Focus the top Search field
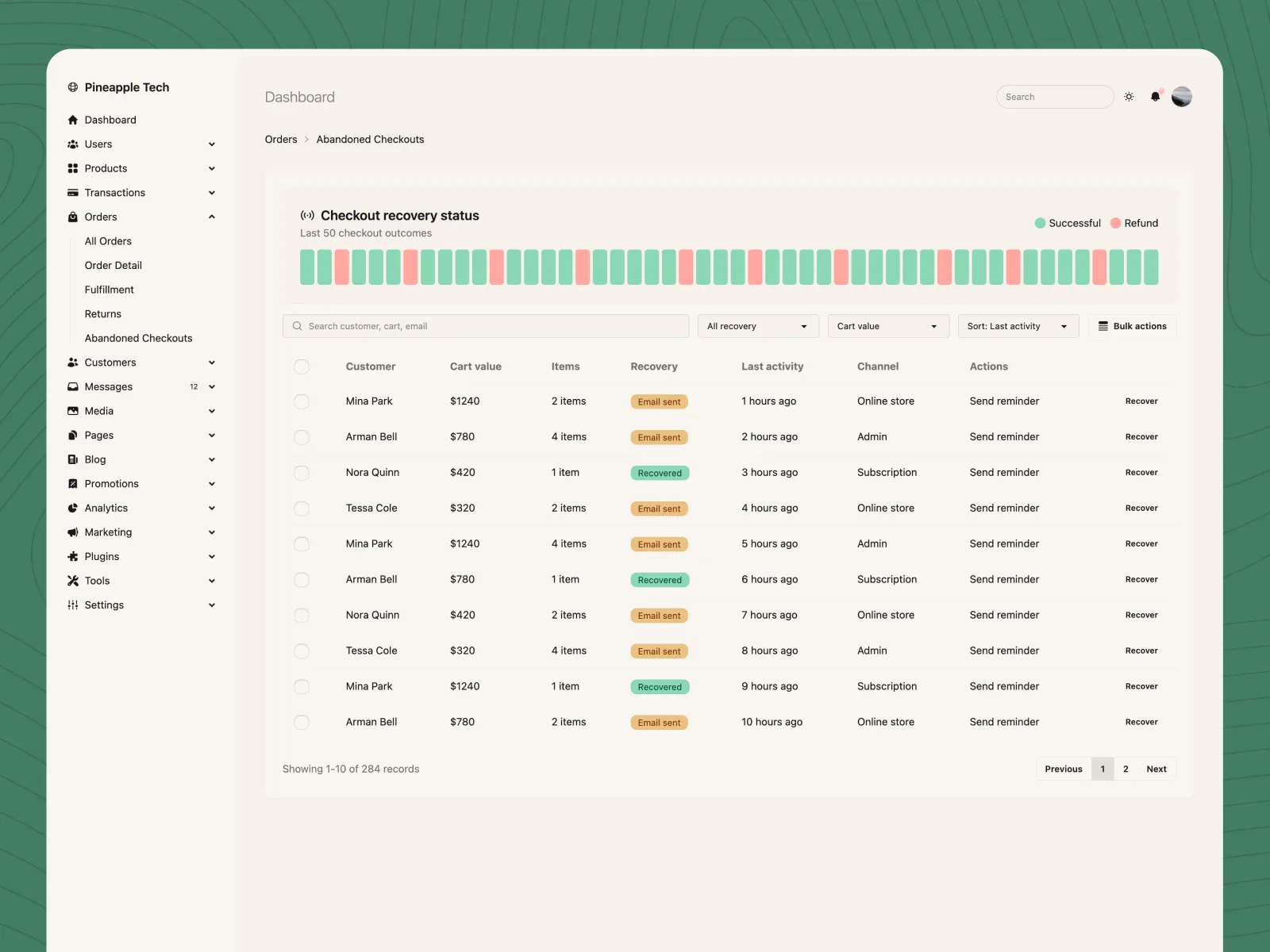This screenshot has width=1270, height=952. (x=1055, y=97)
